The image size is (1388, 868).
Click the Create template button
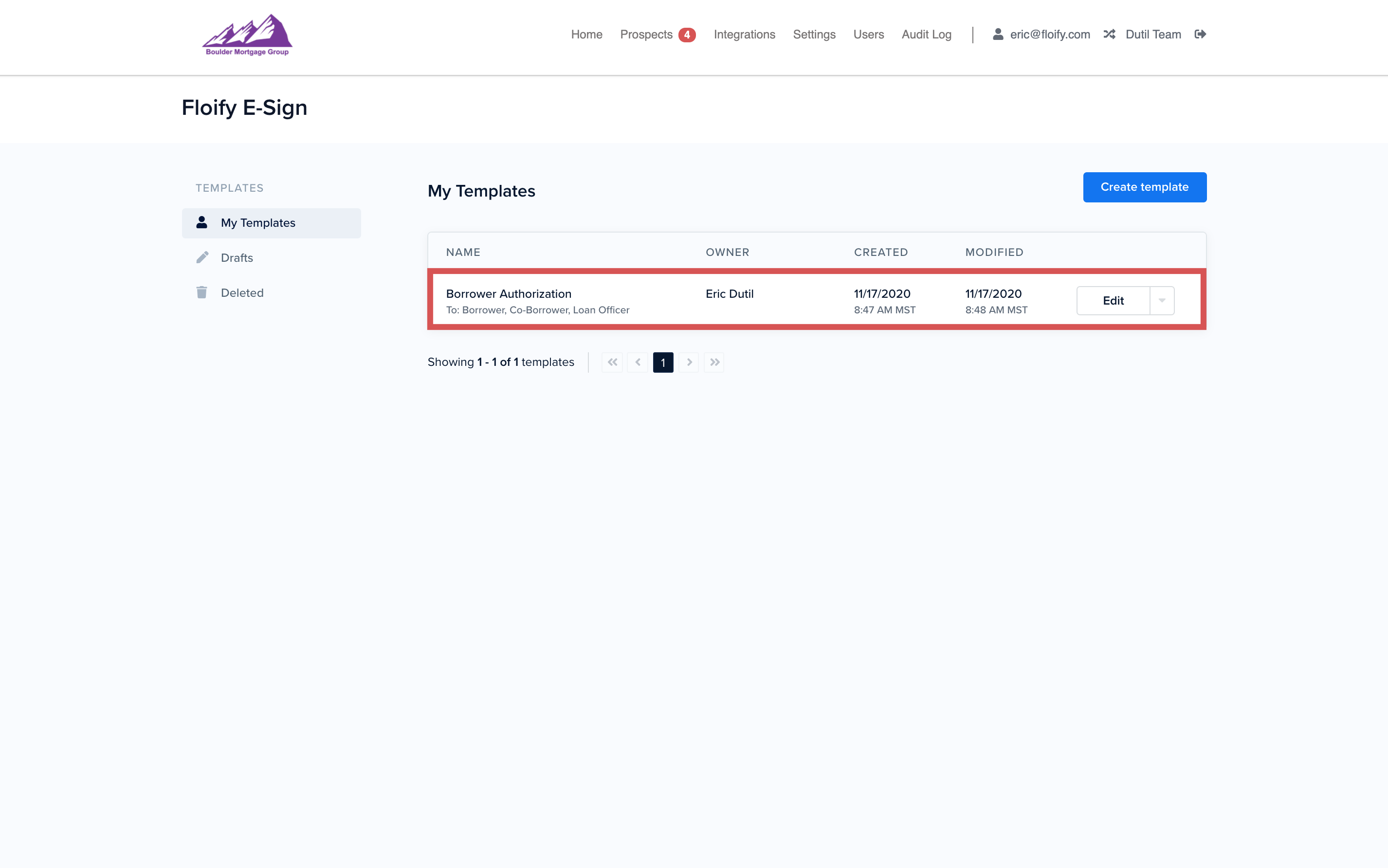click(x=1144, y=187)
